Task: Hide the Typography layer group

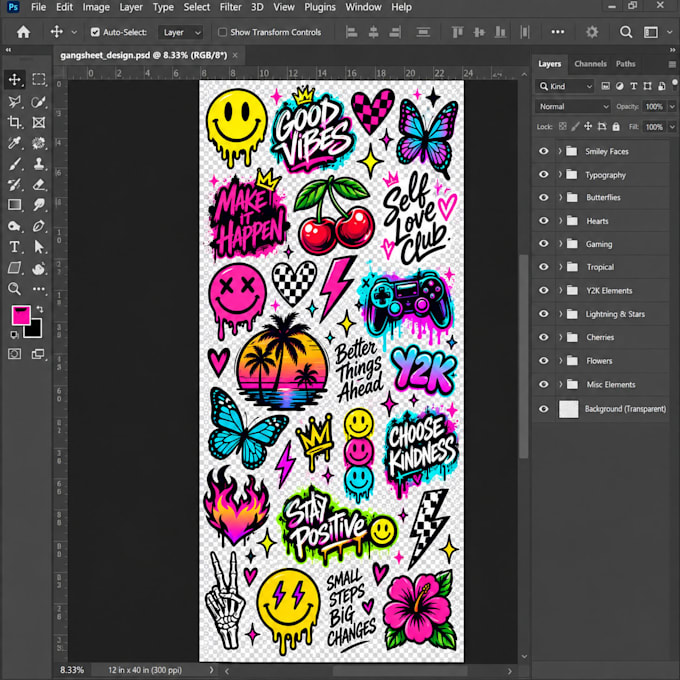Action: click(x=543, y=174)
